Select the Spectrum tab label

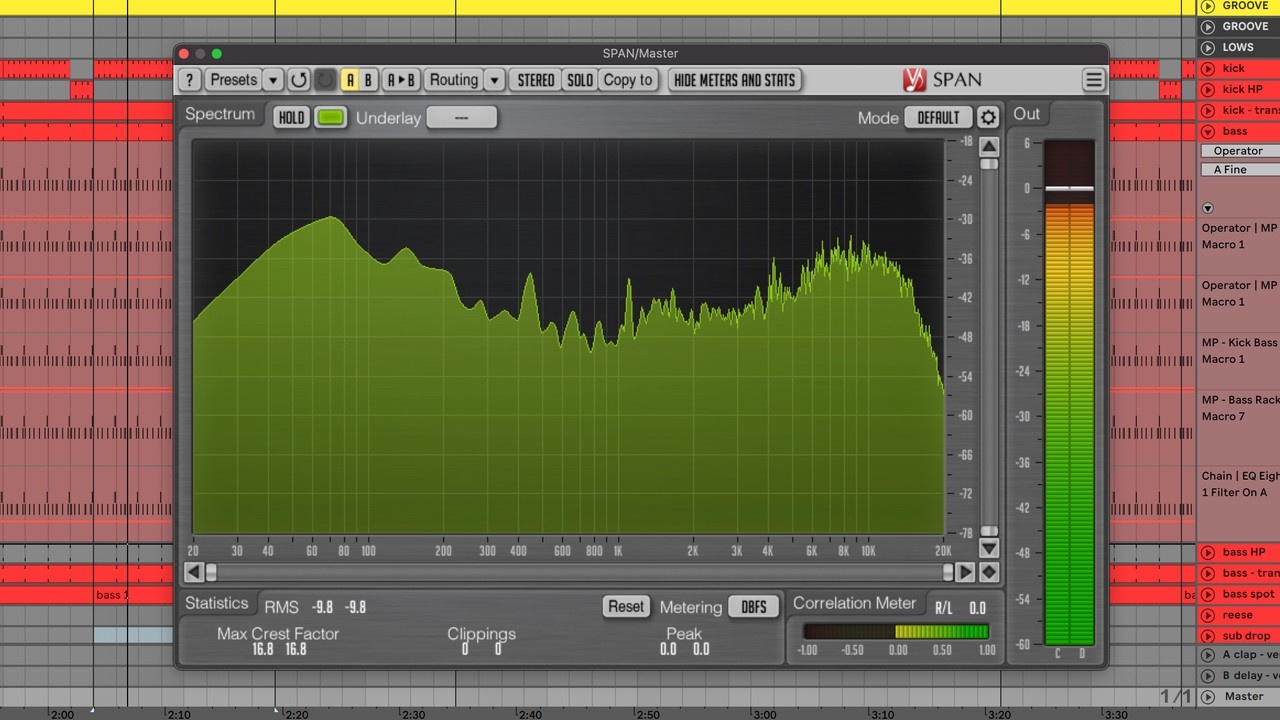220,114
